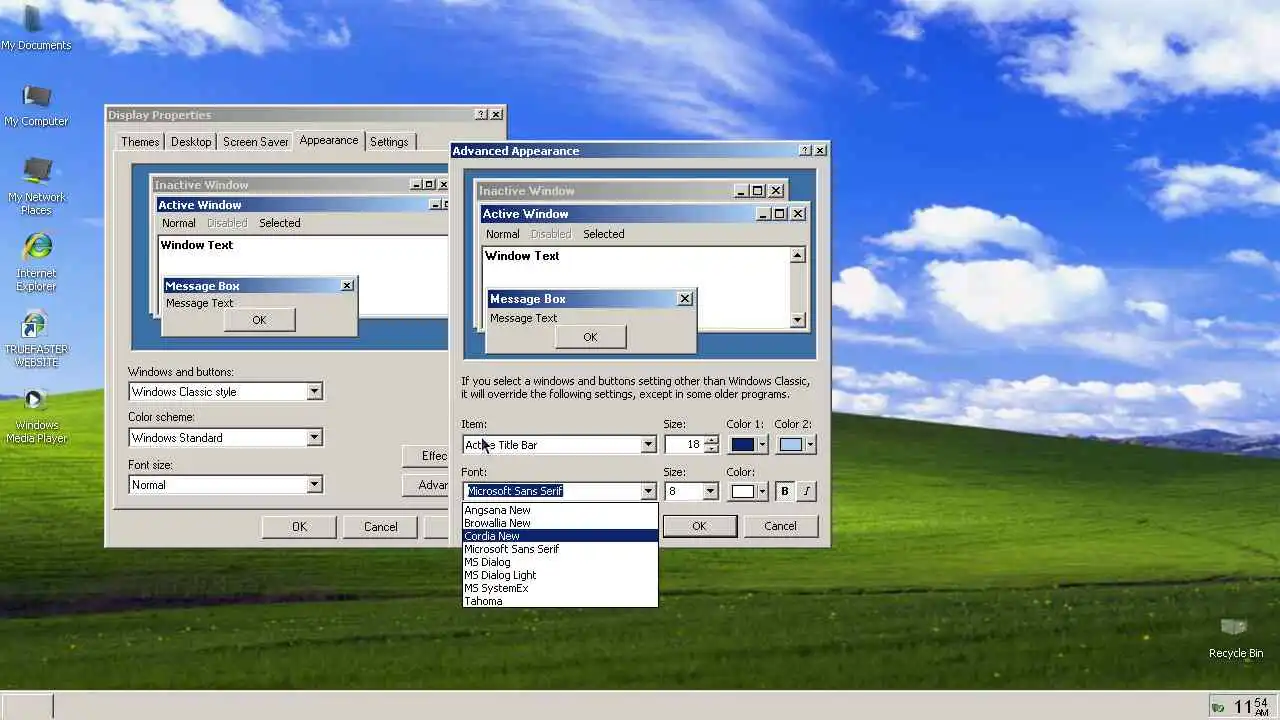The width and height of the screenshot is (1280, 720).
Task: Open the white font Color swatch
Action: pos(748,491)
